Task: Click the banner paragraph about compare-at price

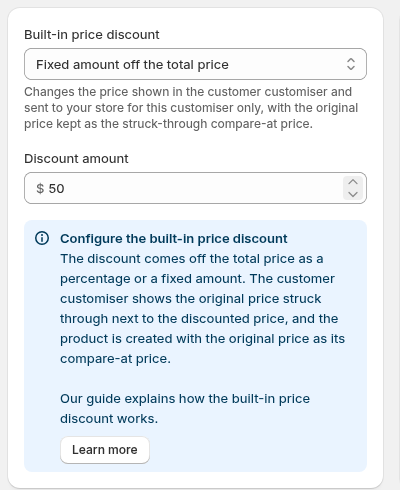Action: (x=202, y=309)
